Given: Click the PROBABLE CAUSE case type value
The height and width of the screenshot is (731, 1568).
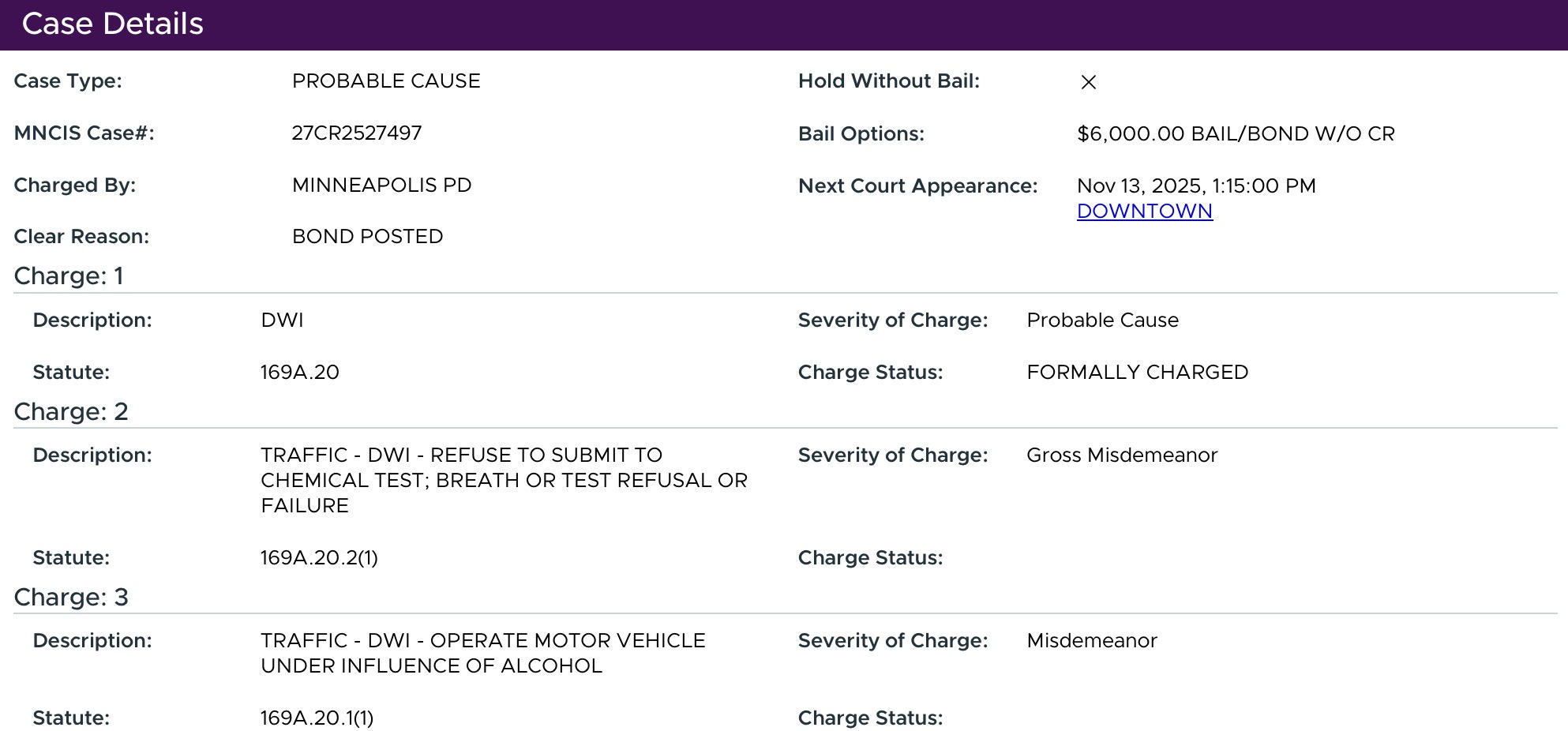Looking at the screenshot, I should pyautogui.click(x=385, y=81).
